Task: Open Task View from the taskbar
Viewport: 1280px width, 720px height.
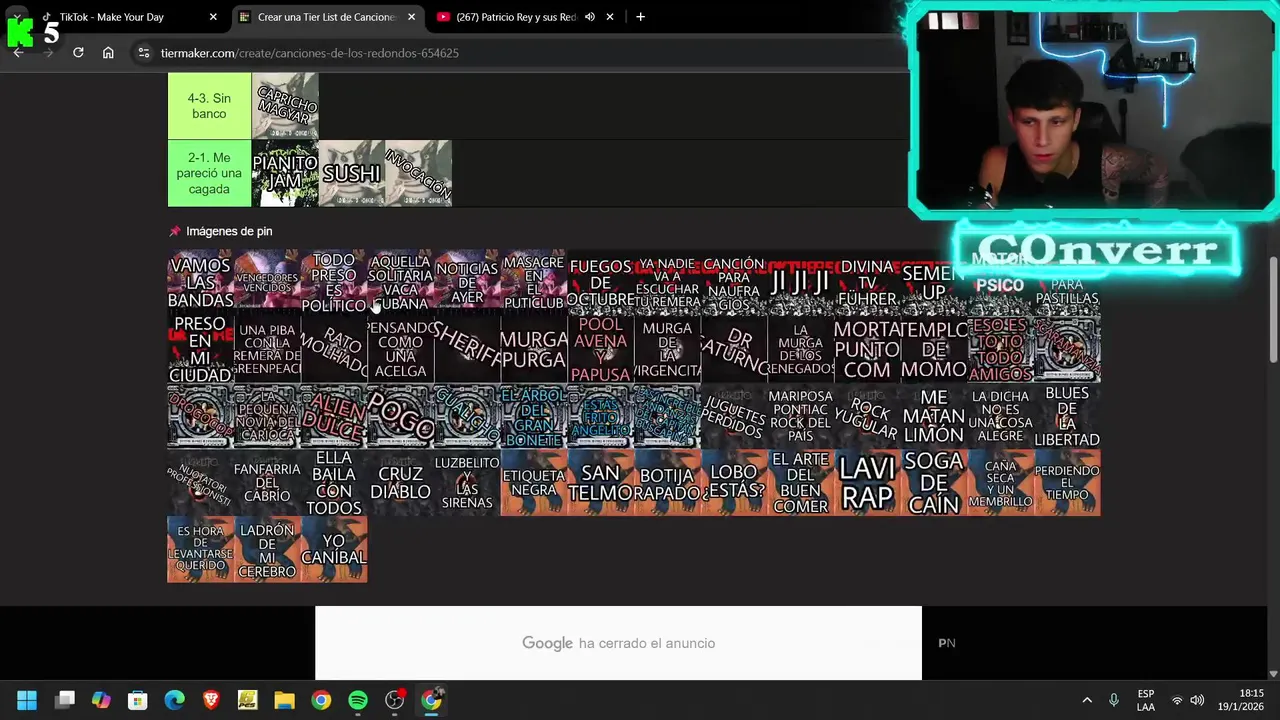Action: [x=65, y=700]
